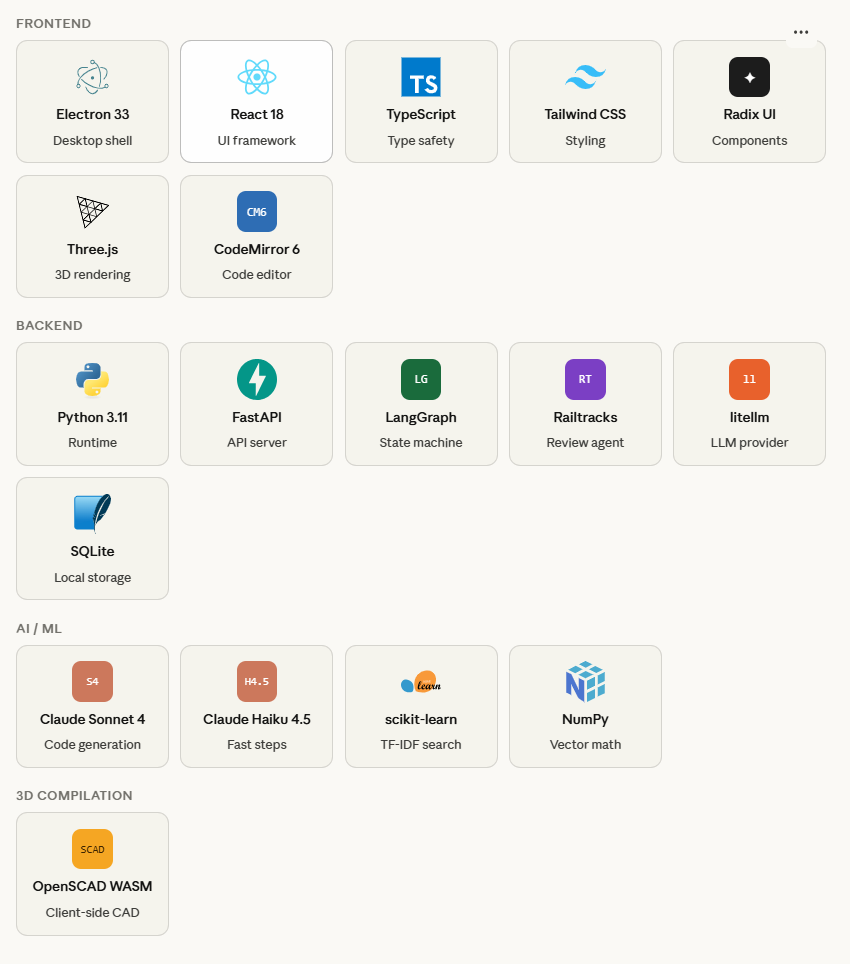Click the "Type safety" description
Viewport: 850px width, 964px height.
(x=420, y=140)
